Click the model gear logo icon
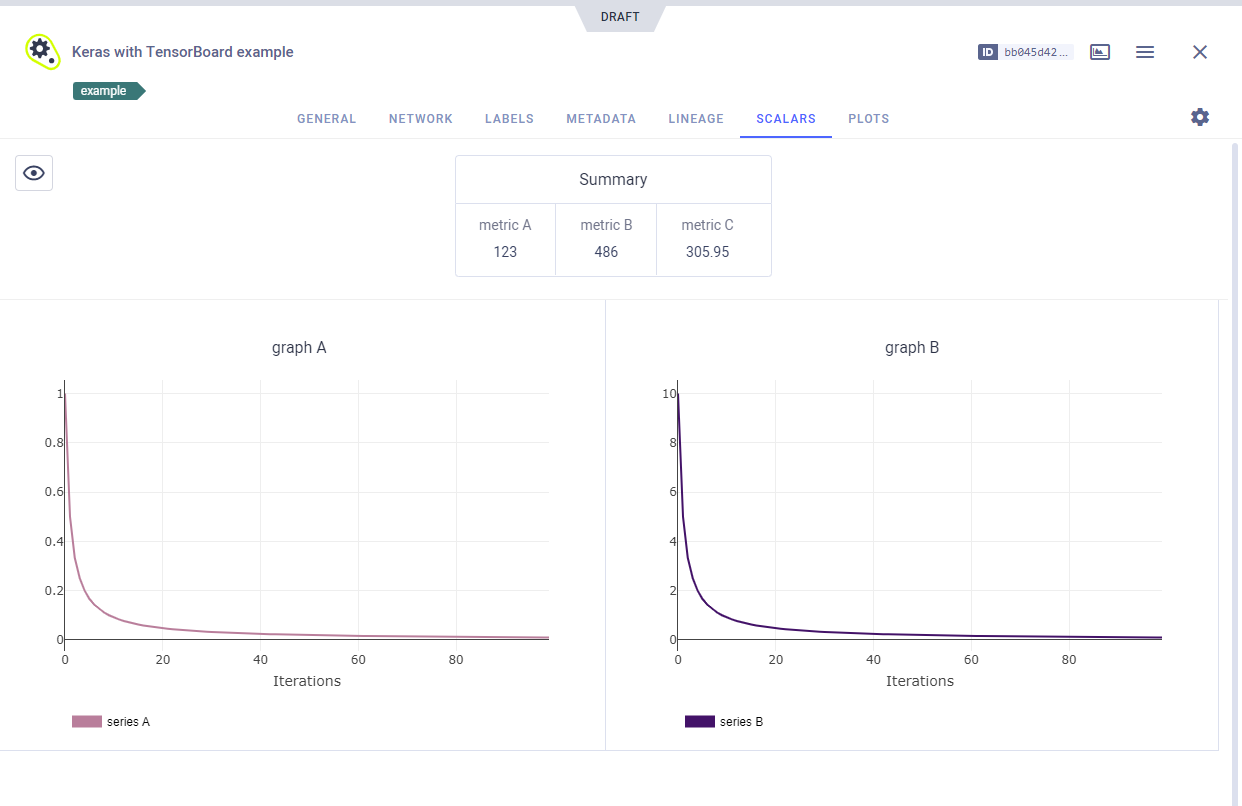Screen dimensions: 1242x806 coord(41,51)
